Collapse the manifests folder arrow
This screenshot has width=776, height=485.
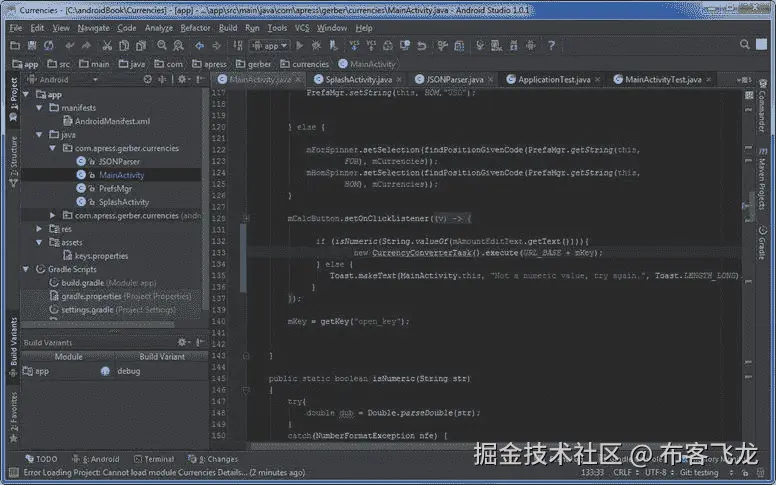click(x=39, y=107)
